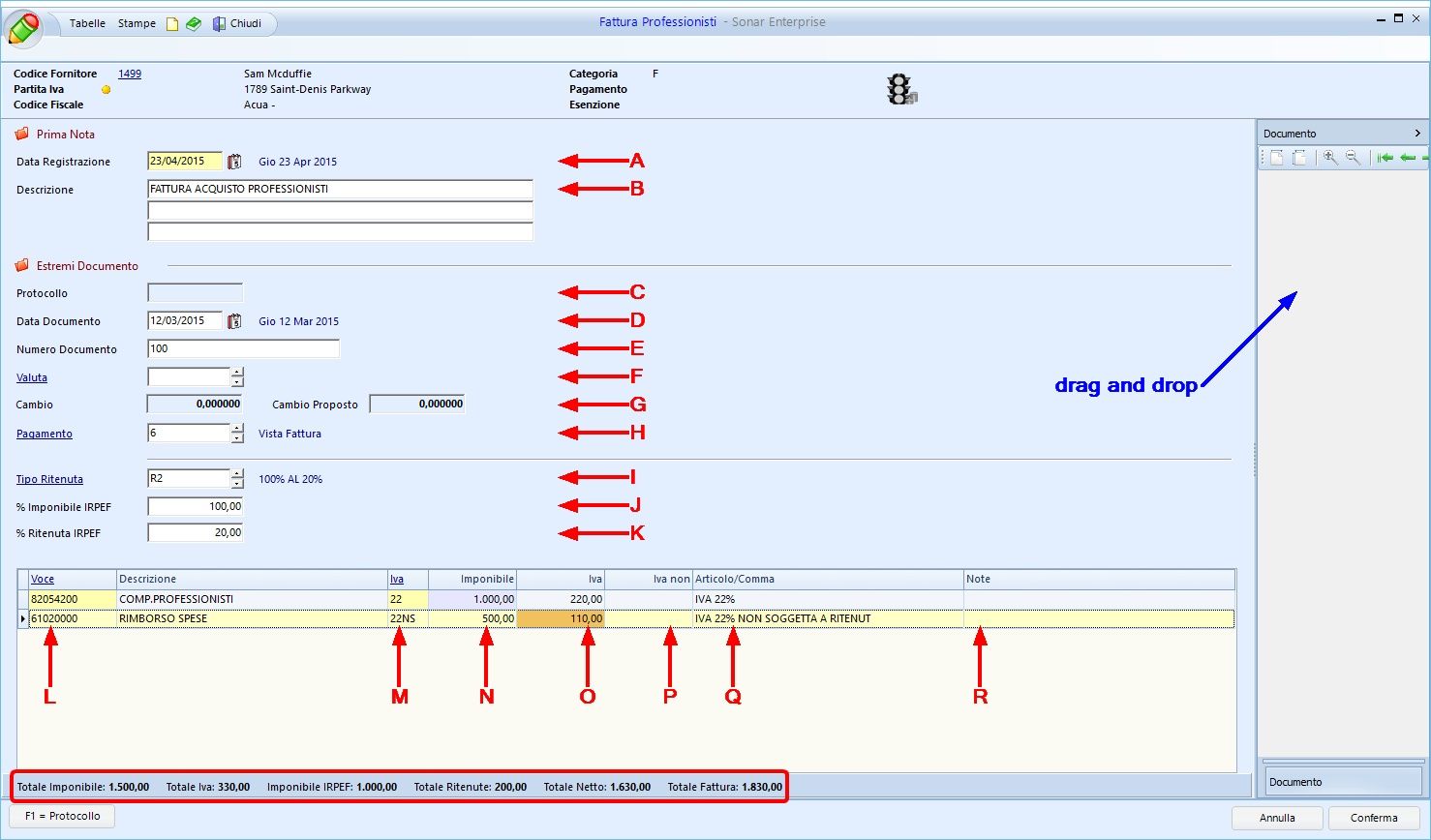Click the Numero Documento input field
The height and width of the screenshot is (840, 1431).
click(x=243, y=349)
